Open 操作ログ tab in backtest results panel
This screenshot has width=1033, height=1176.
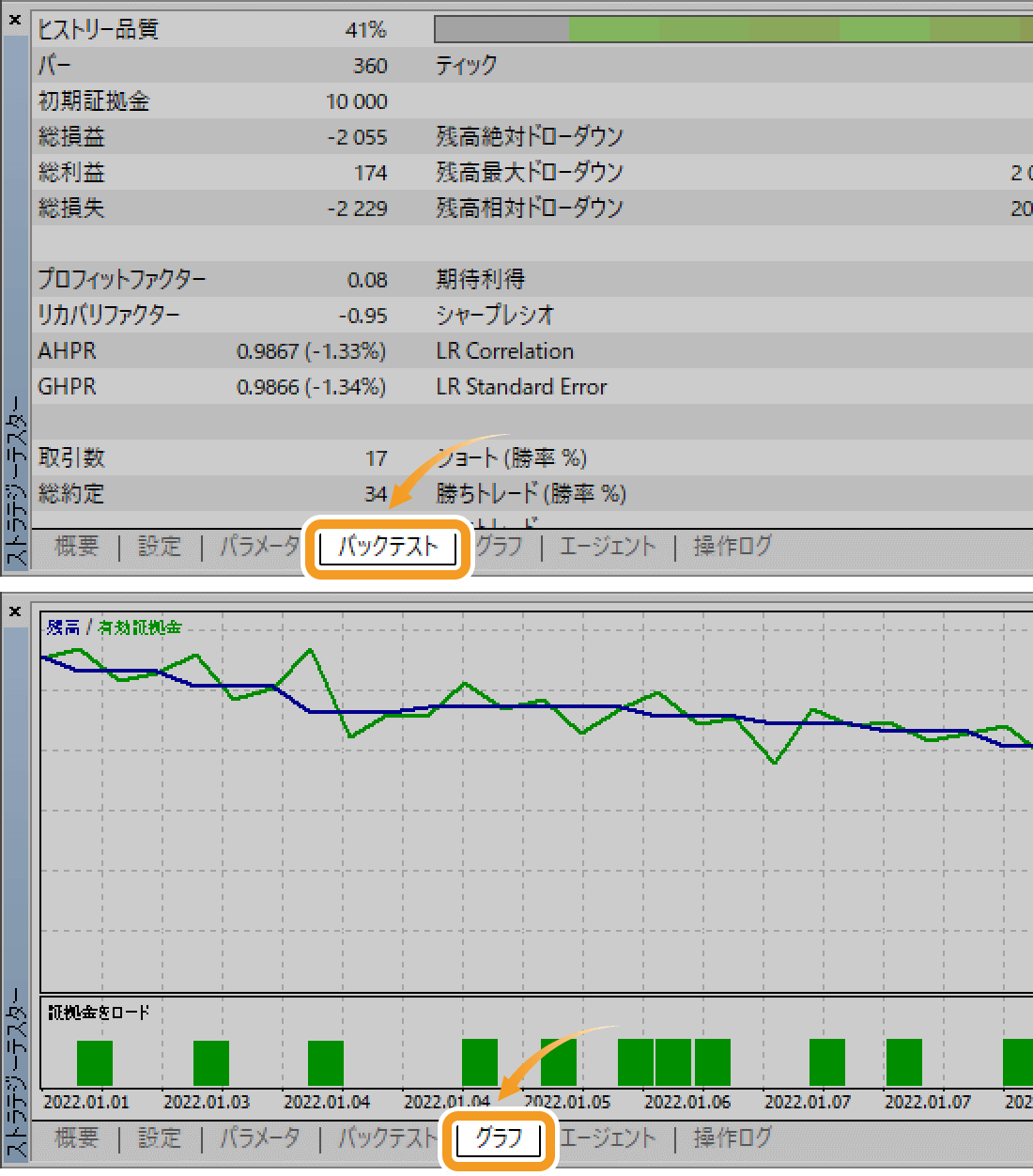click(x=732, y=546)
